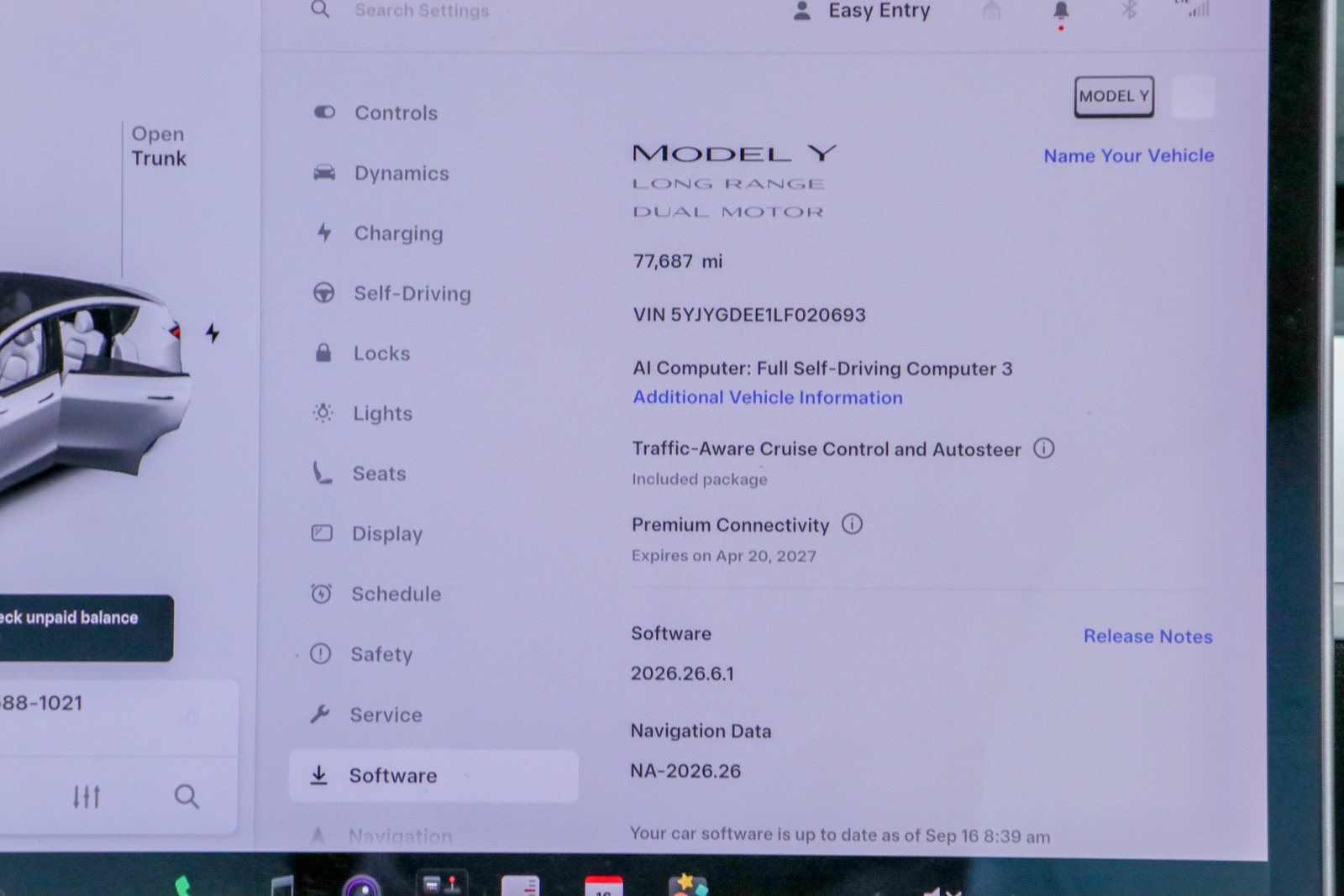This screenshot has height=896, width=1344.
Task: Select the Software menu item
Action: pos(433,775)
